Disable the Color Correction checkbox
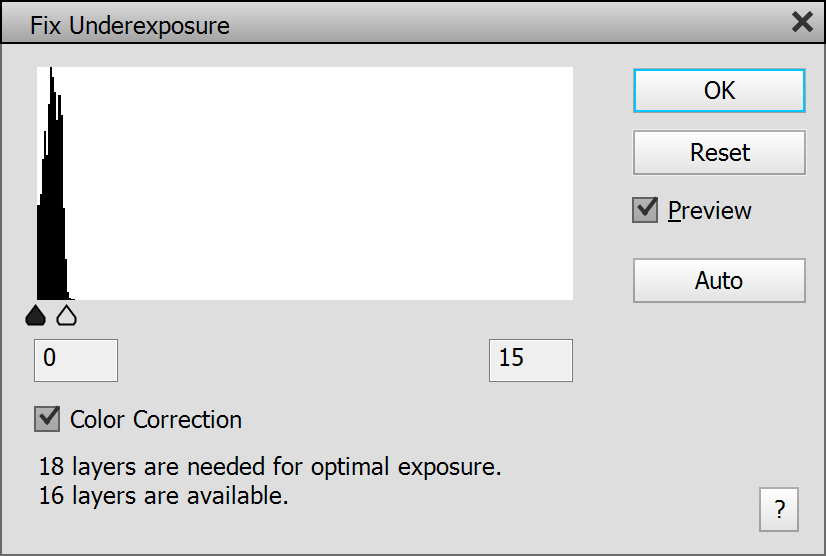This screenshot has height=556, width=826. point(47,419)
